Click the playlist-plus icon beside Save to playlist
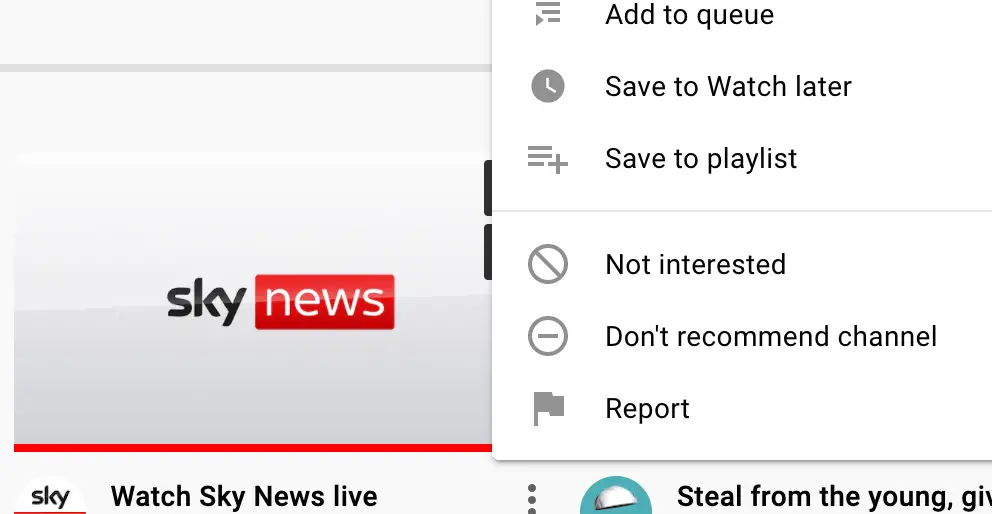992x514 pixels. tap(547, 158)
